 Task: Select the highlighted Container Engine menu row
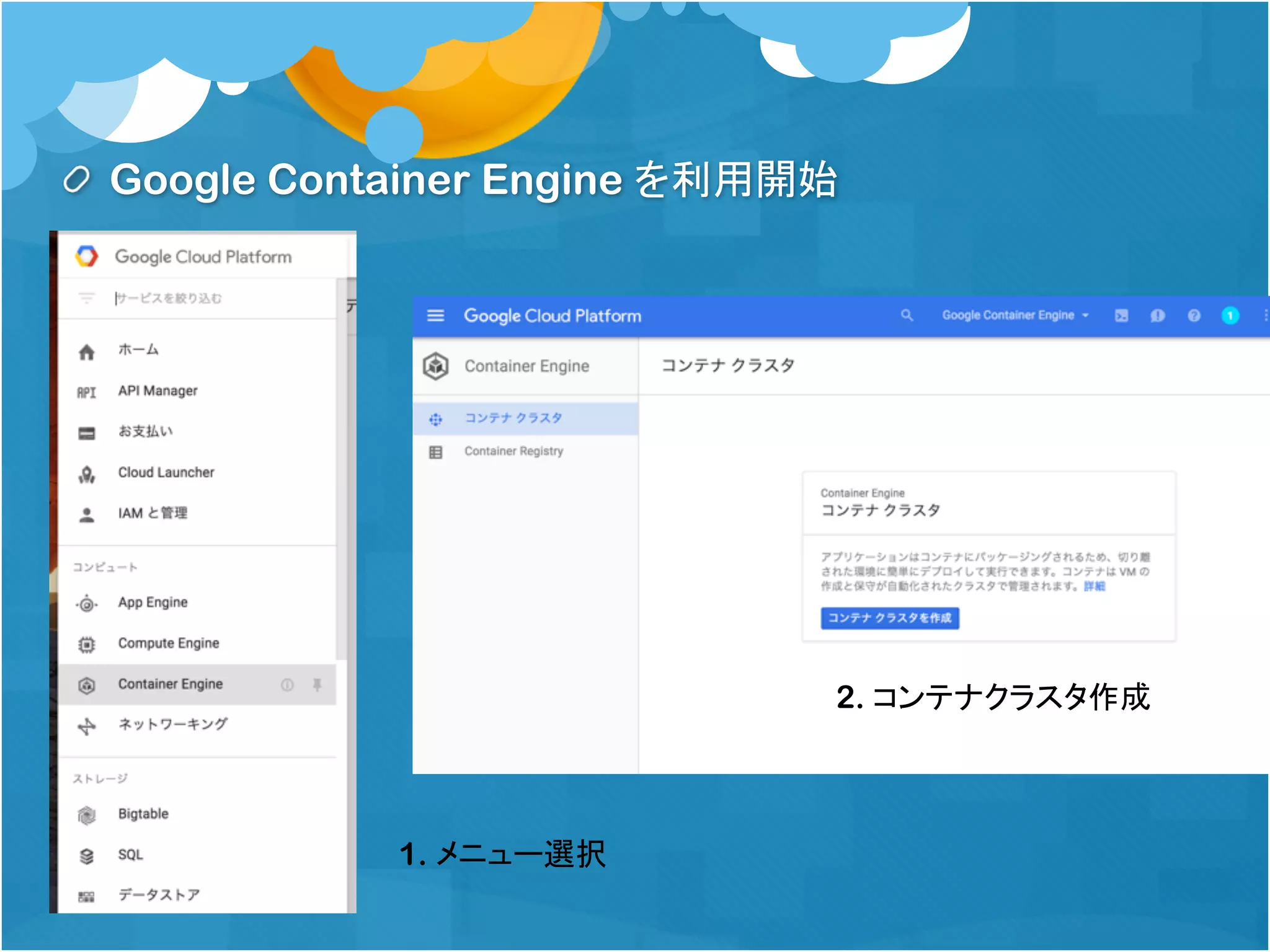coord(197,684)
